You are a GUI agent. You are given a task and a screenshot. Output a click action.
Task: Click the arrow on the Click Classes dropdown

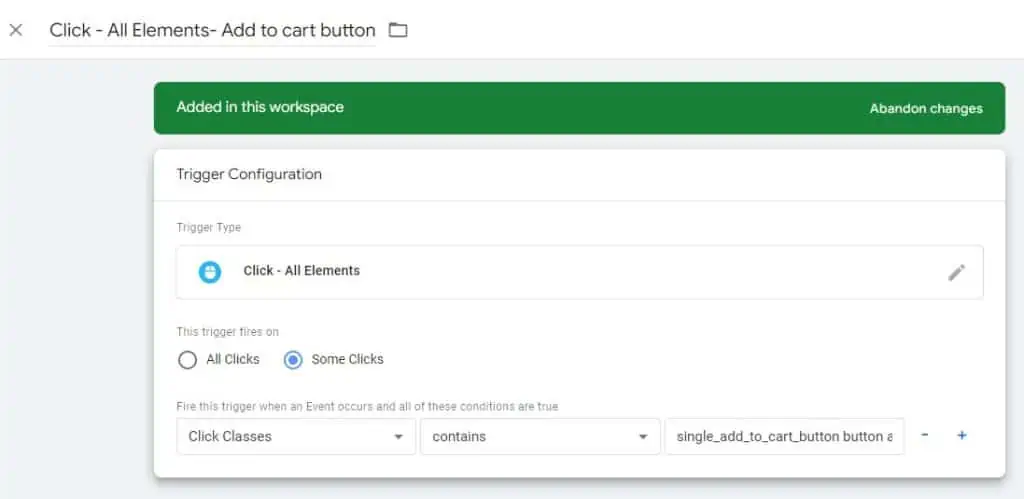click(398, 437)
